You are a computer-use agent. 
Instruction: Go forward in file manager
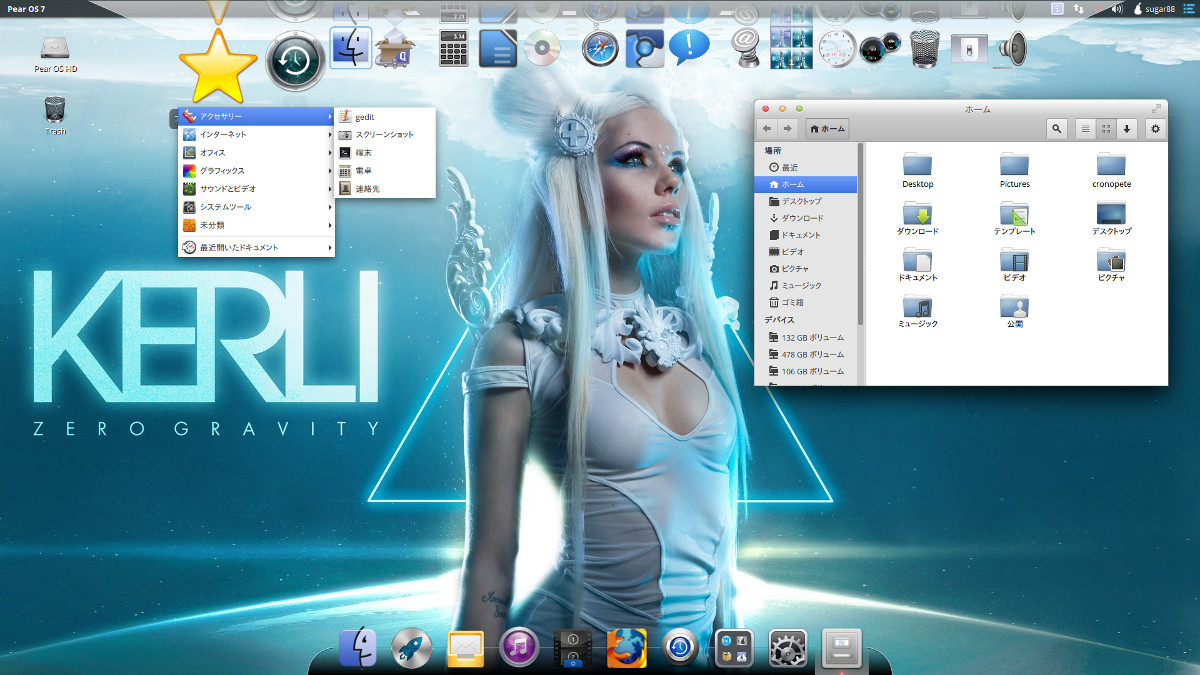788,128
